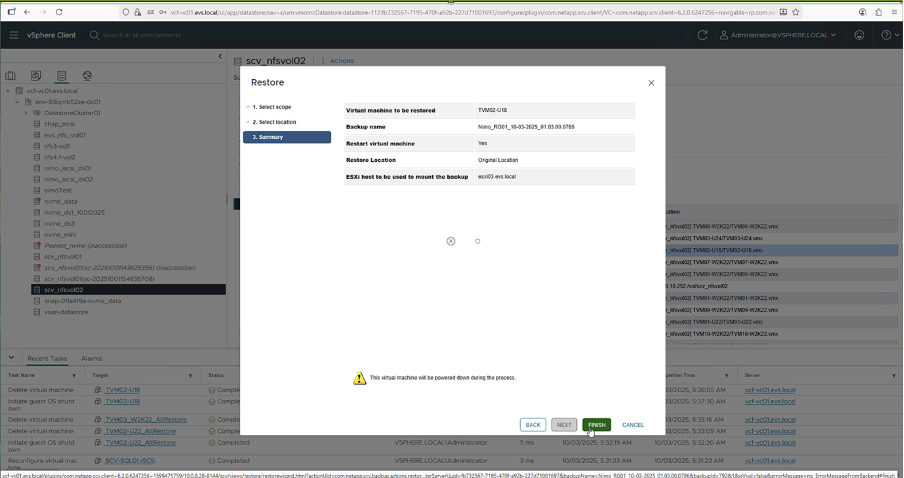Close the Restore dialog with X

tap(651, 83)
